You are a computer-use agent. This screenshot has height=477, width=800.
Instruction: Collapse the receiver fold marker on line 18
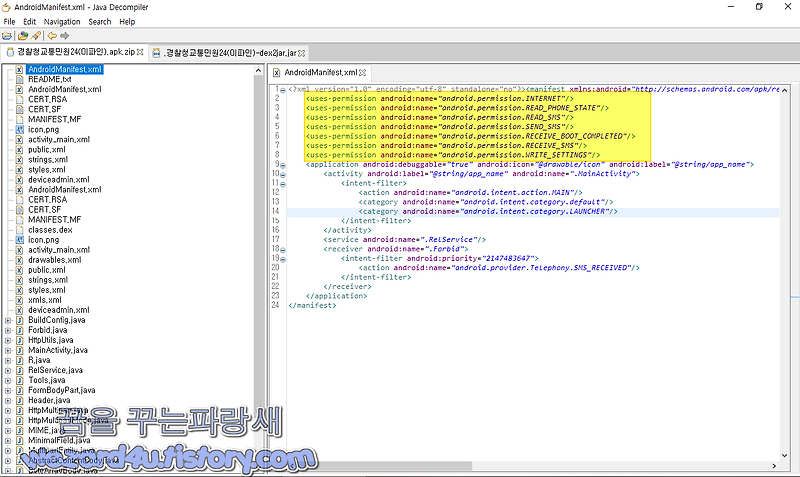(x=283, y=250)
